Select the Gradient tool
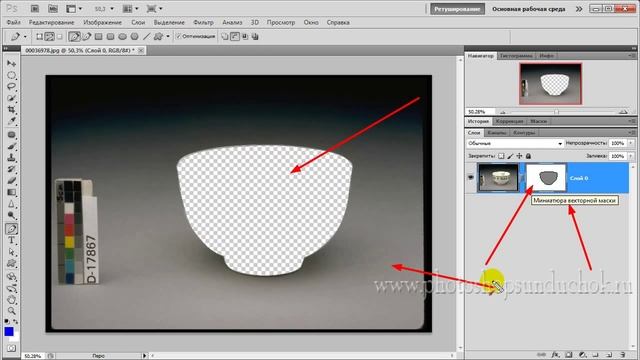This screenshot has height=360, width=640. tap(11, 192)
